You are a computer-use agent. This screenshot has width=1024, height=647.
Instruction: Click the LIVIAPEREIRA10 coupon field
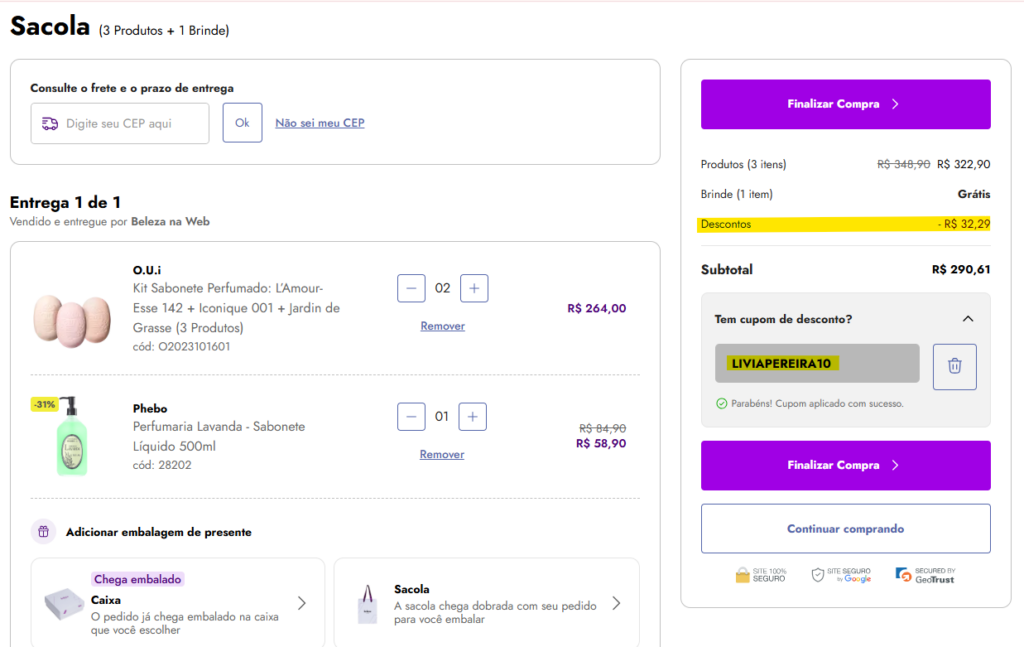pyautogui.click(x=816, y=363)
